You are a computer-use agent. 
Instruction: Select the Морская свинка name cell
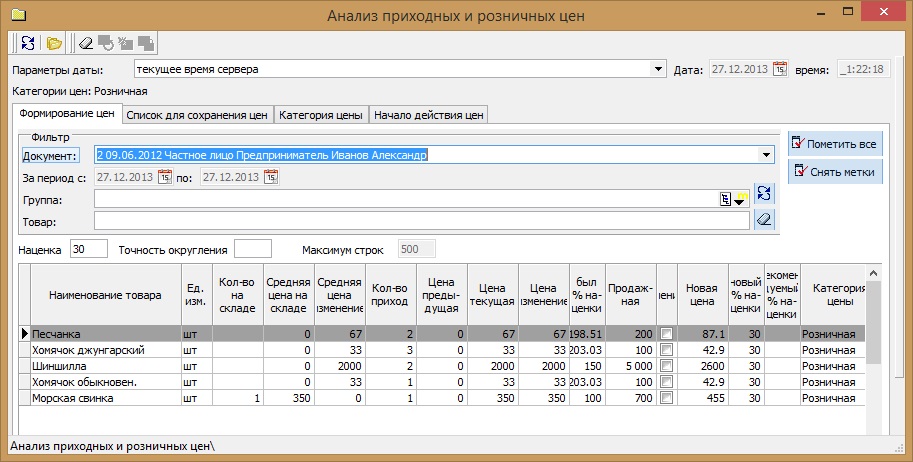coord(105,398)
